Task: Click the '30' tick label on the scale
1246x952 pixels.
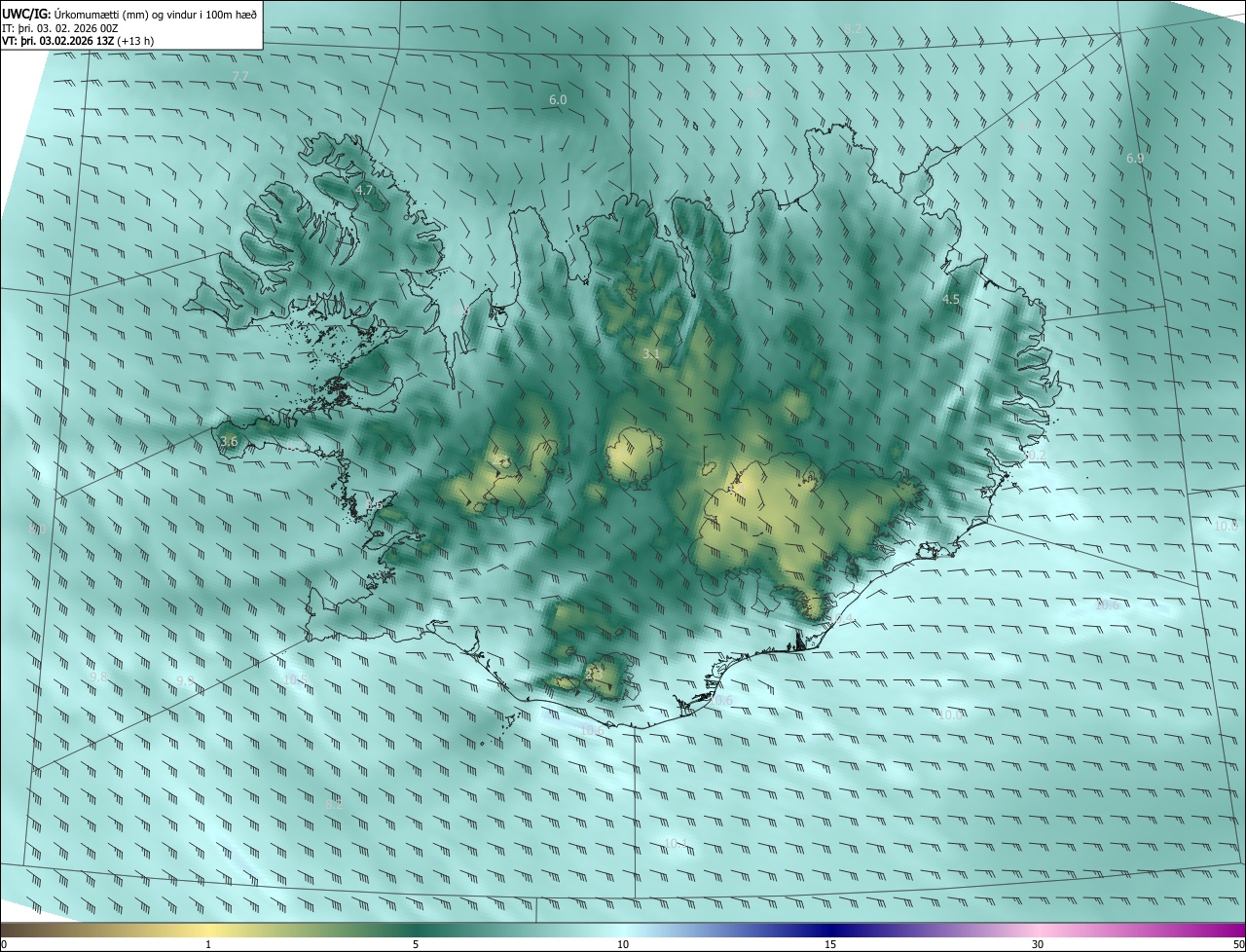Action: (1038, 944)
